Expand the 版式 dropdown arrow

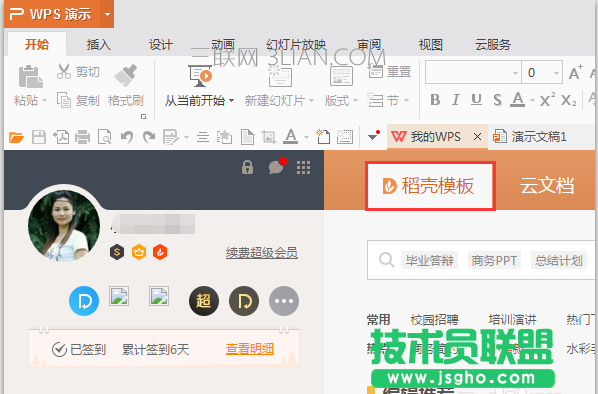pos(355,101)
